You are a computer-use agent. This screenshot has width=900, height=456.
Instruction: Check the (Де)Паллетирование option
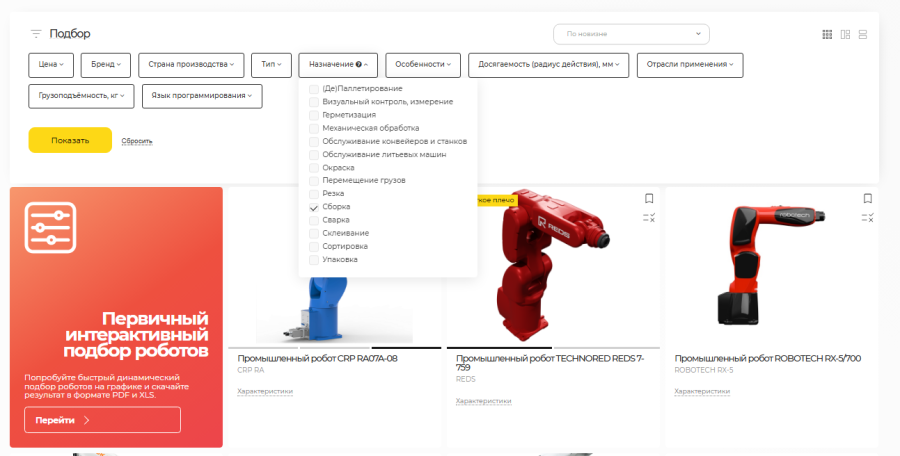(x=314, y=89)
